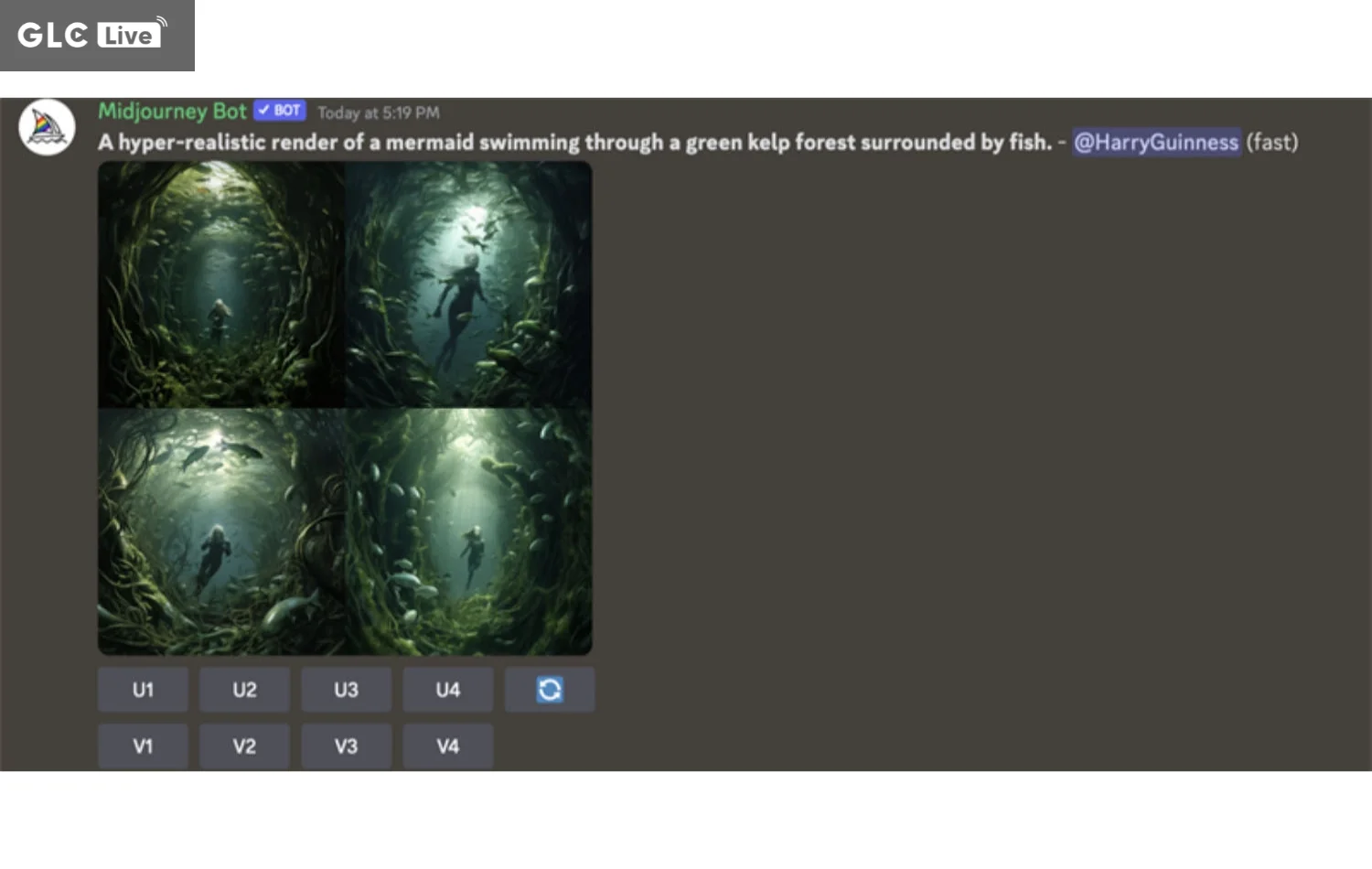
Task: Click the GLC Live logo
Action: [97, 36]
